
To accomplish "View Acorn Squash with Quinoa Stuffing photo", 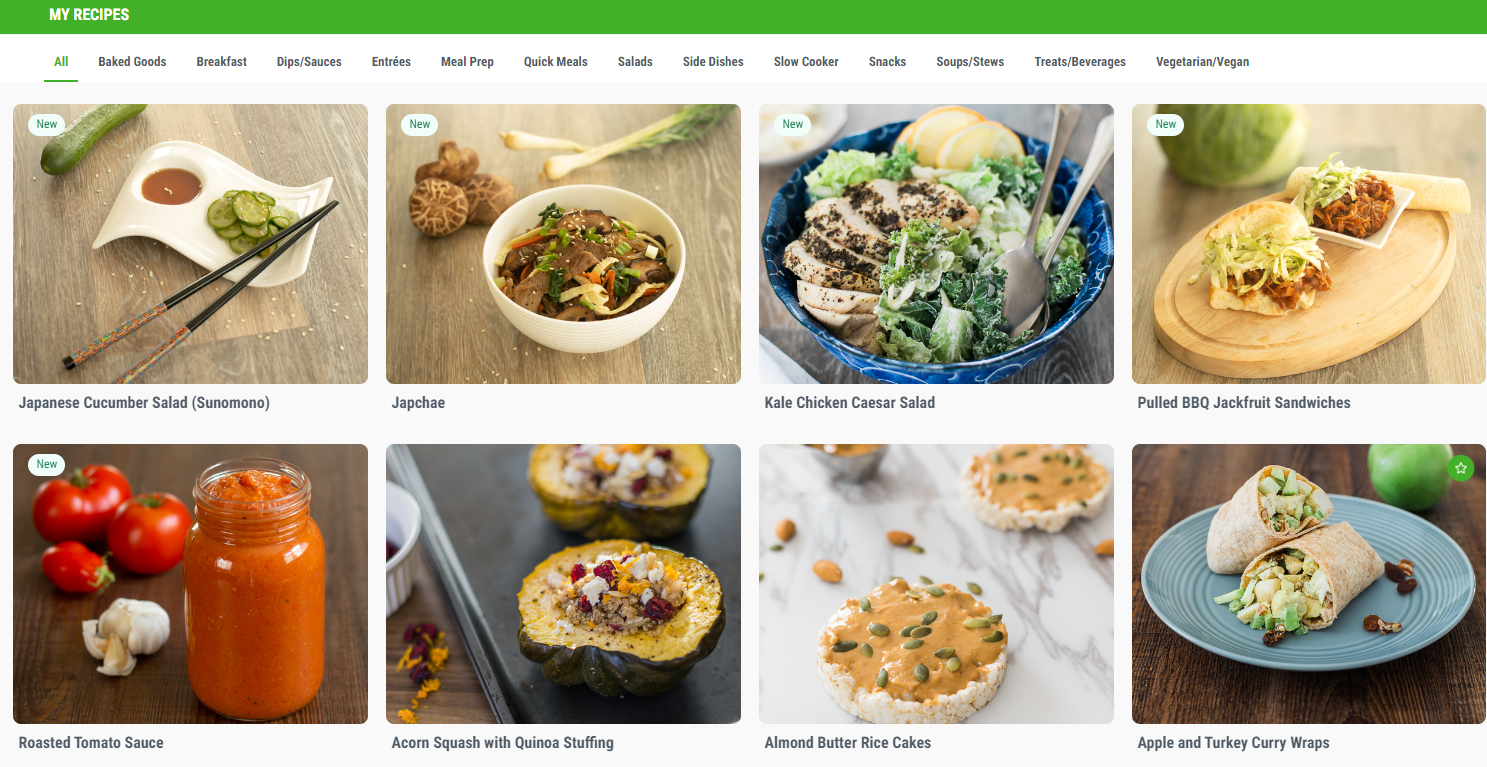I will pyautogui.click(x=563, y=584).
